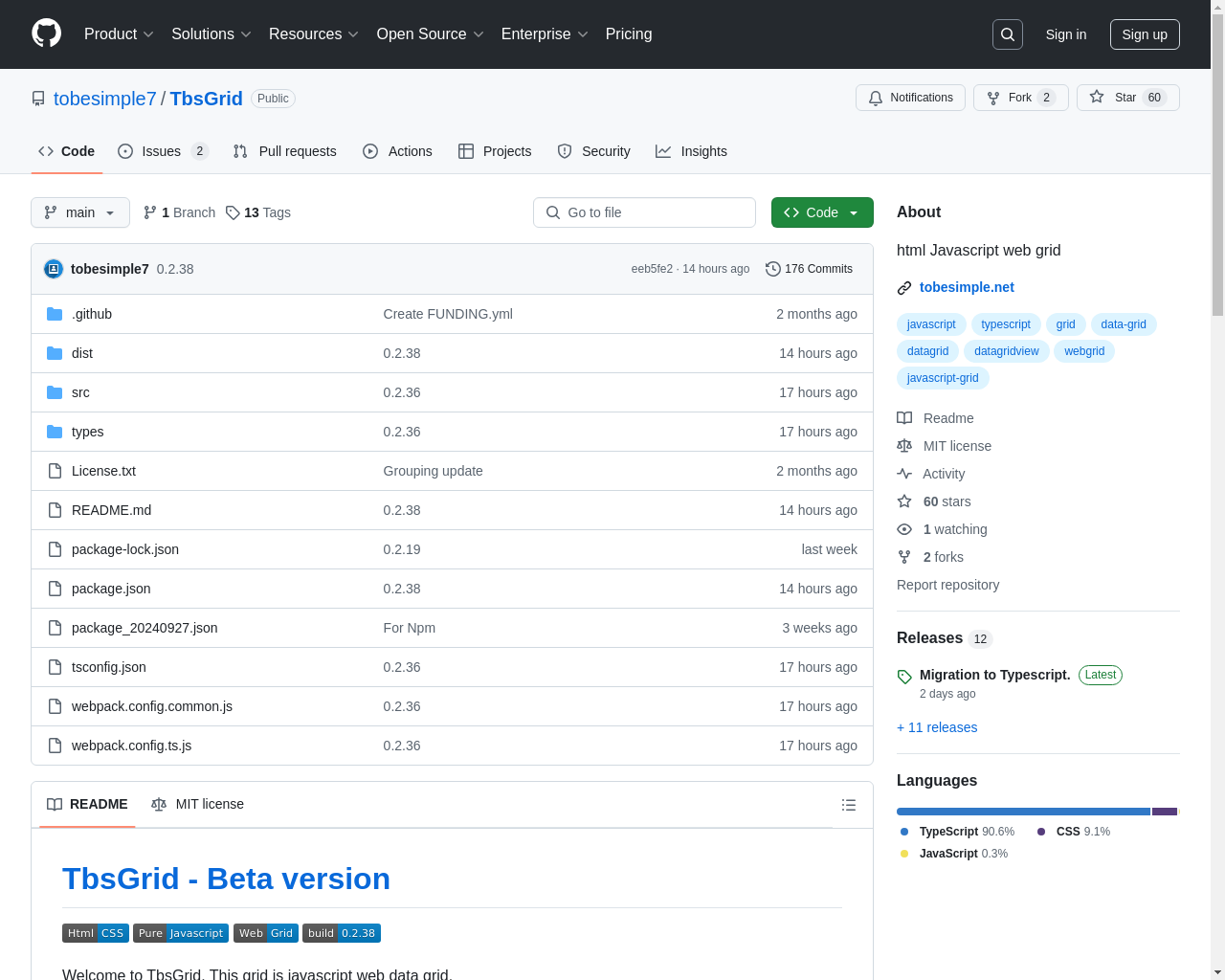
Task: Switch to the Pull requests tab
Action: pyautogui.click(x=284, y=151)
